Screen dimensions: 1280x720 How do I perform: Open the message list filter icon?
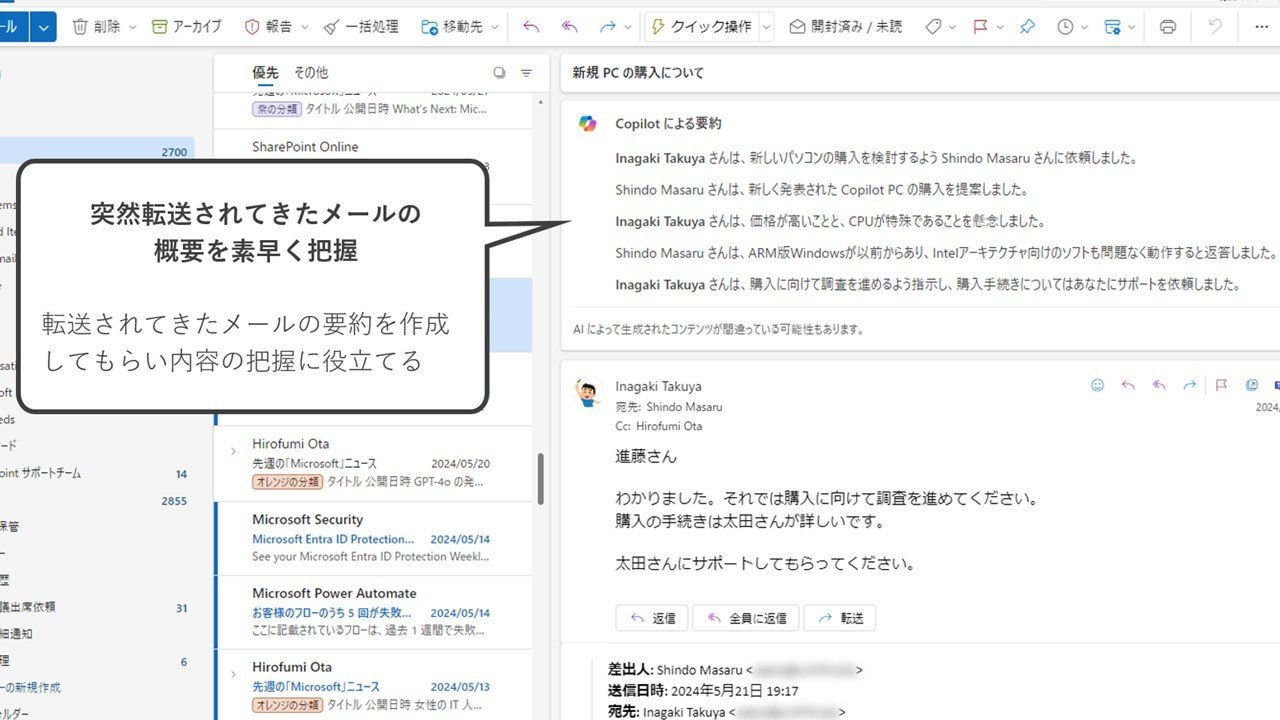[x=527, y=73]
